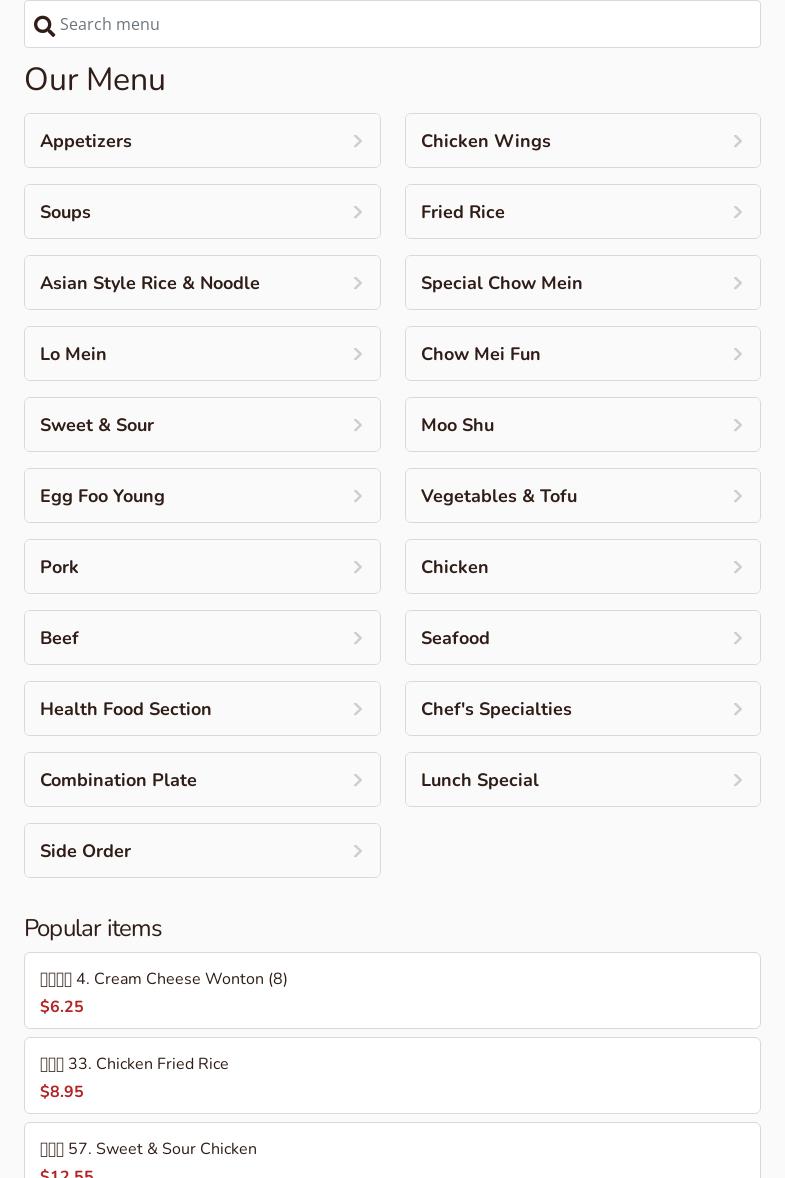The image size is (785, 1178).
Task: Click the Lo Mein arrow icon
Action: [358, 355]
